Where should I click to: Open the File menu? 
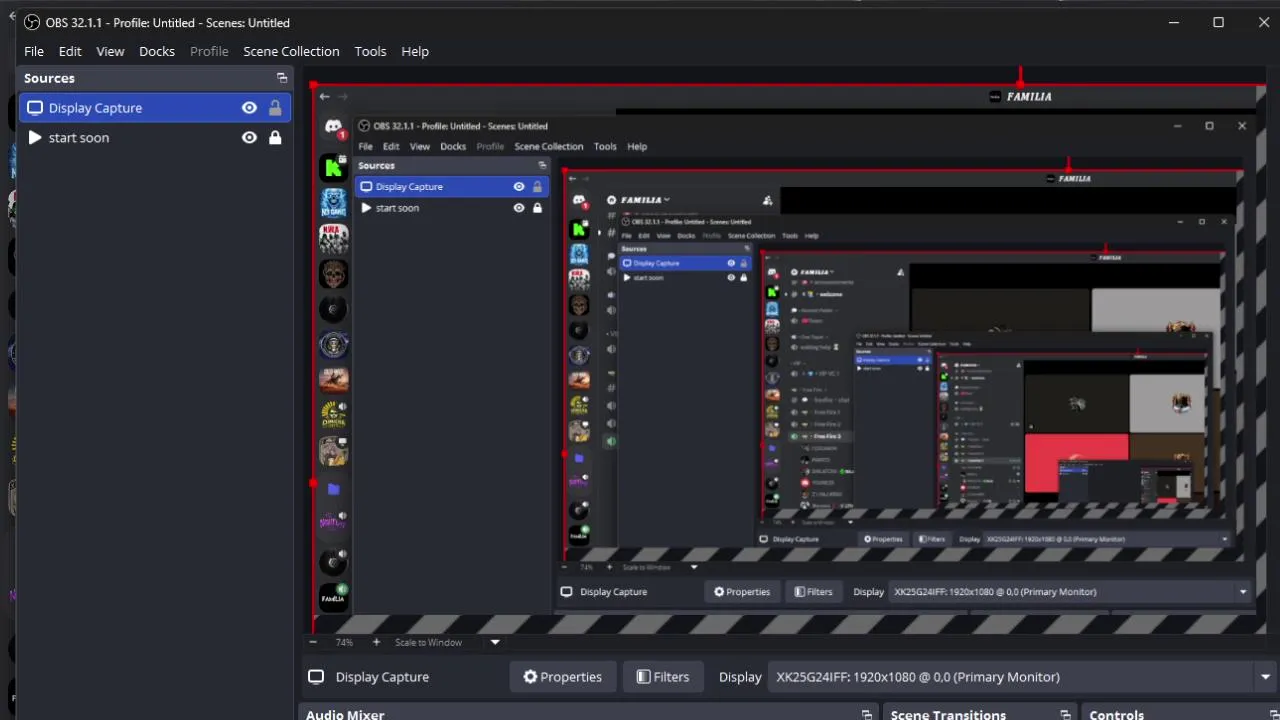[34, 51]
